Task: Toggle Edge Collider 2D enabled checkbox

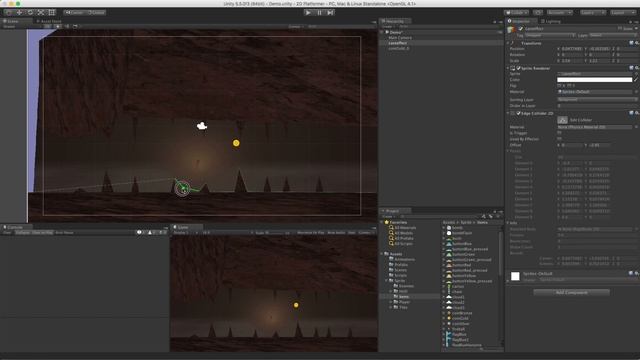Action: coord(519,113)
